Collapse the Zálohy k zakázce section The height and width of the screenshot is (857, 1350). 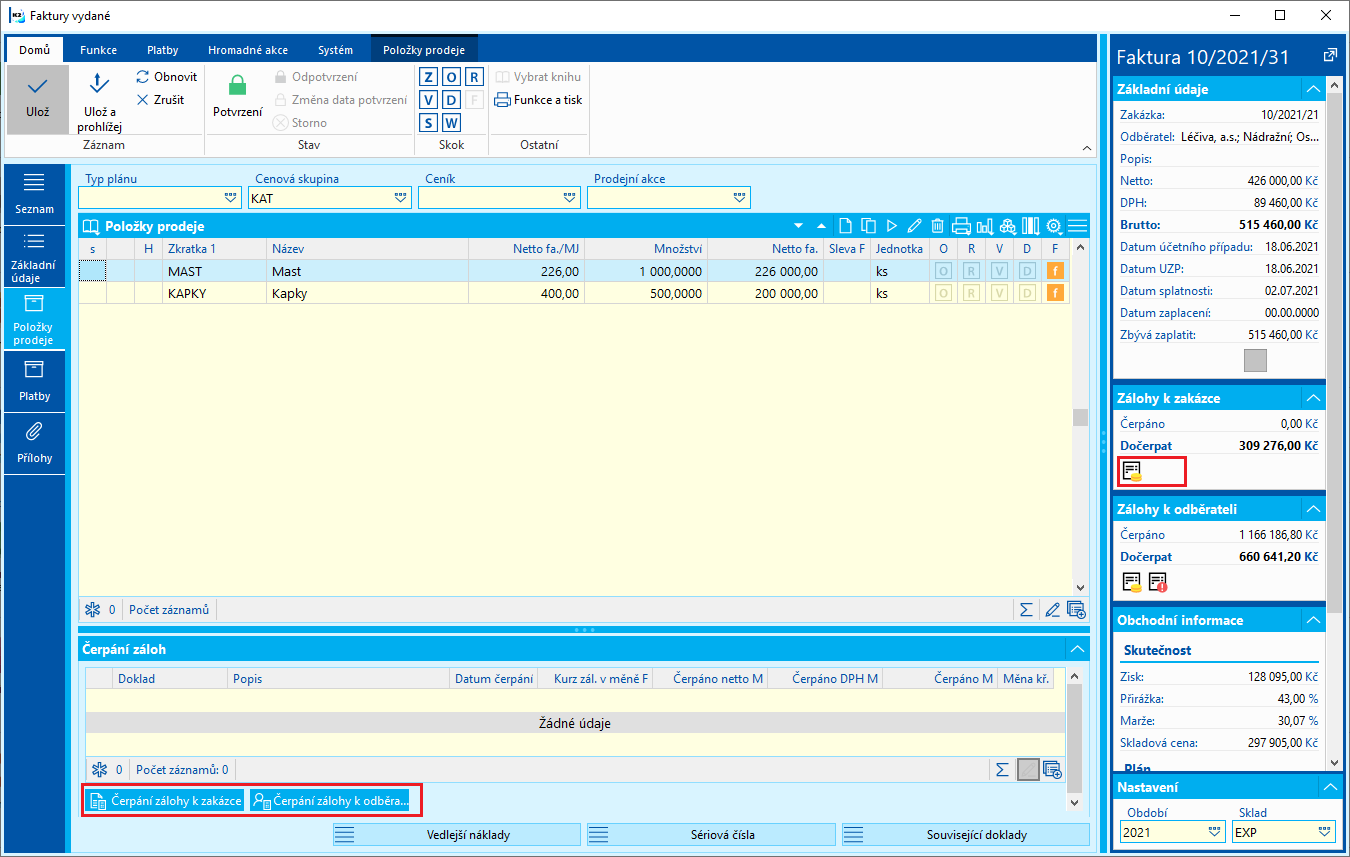point(1312,399)
